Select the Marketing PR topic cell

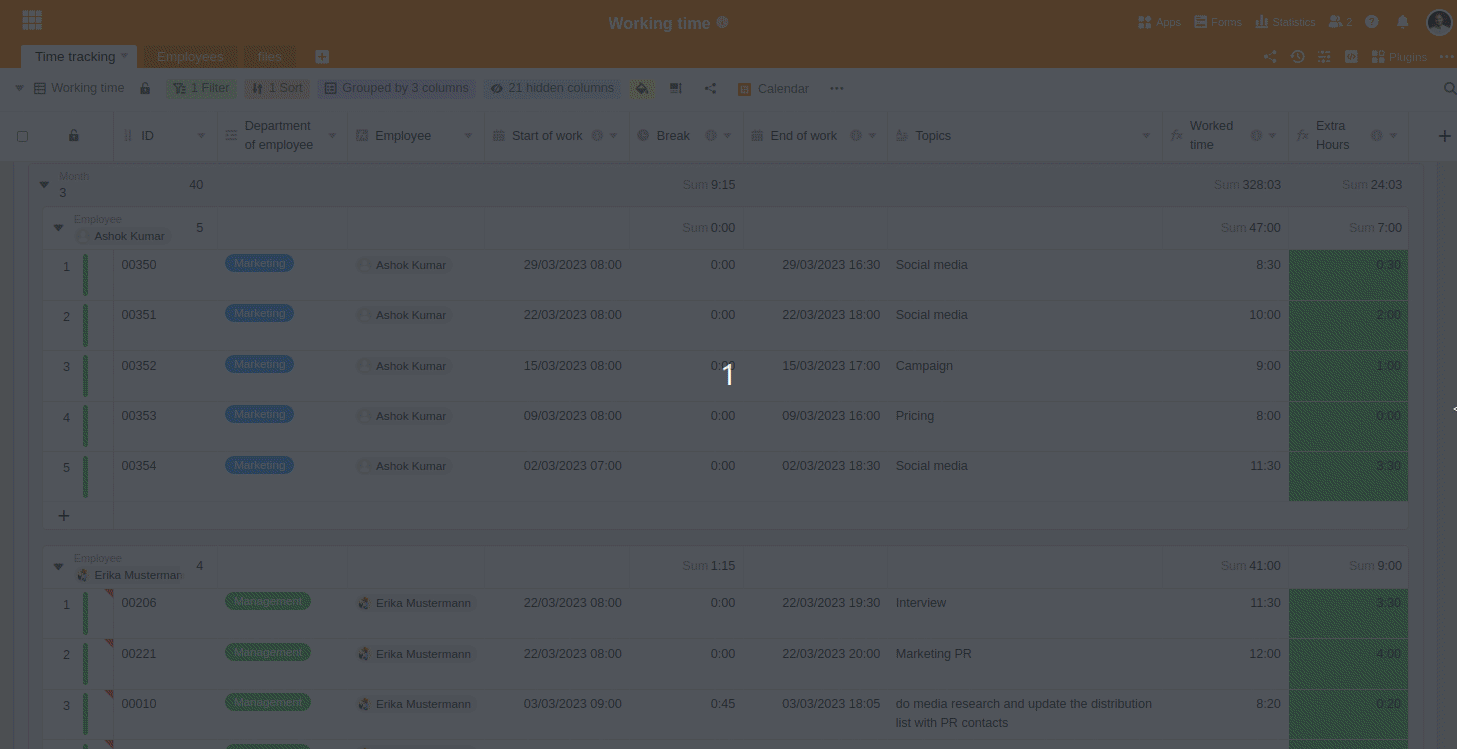[x=1025, y=664]
